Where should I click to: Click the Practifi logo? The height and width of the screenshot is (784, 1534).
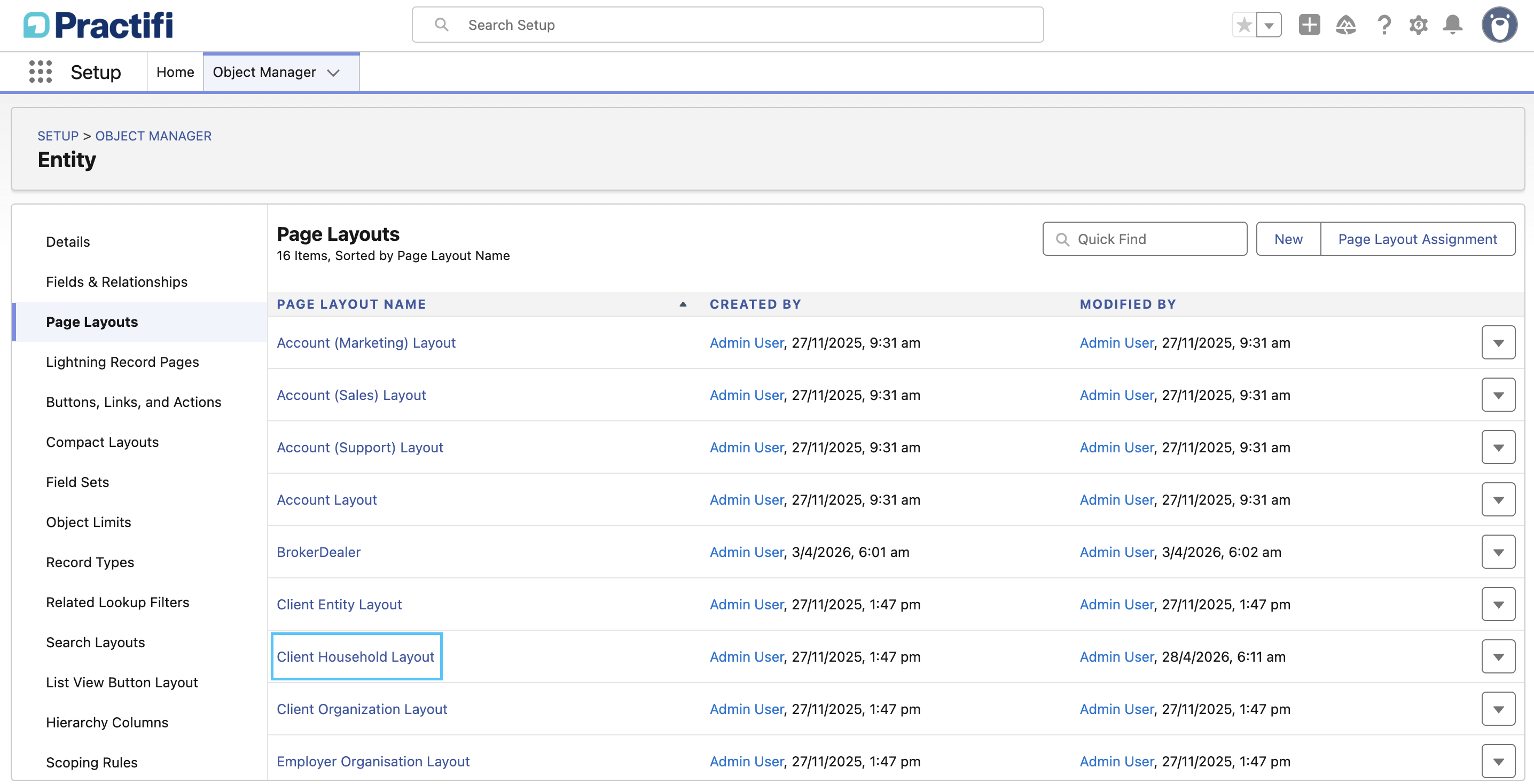[98, 25]
